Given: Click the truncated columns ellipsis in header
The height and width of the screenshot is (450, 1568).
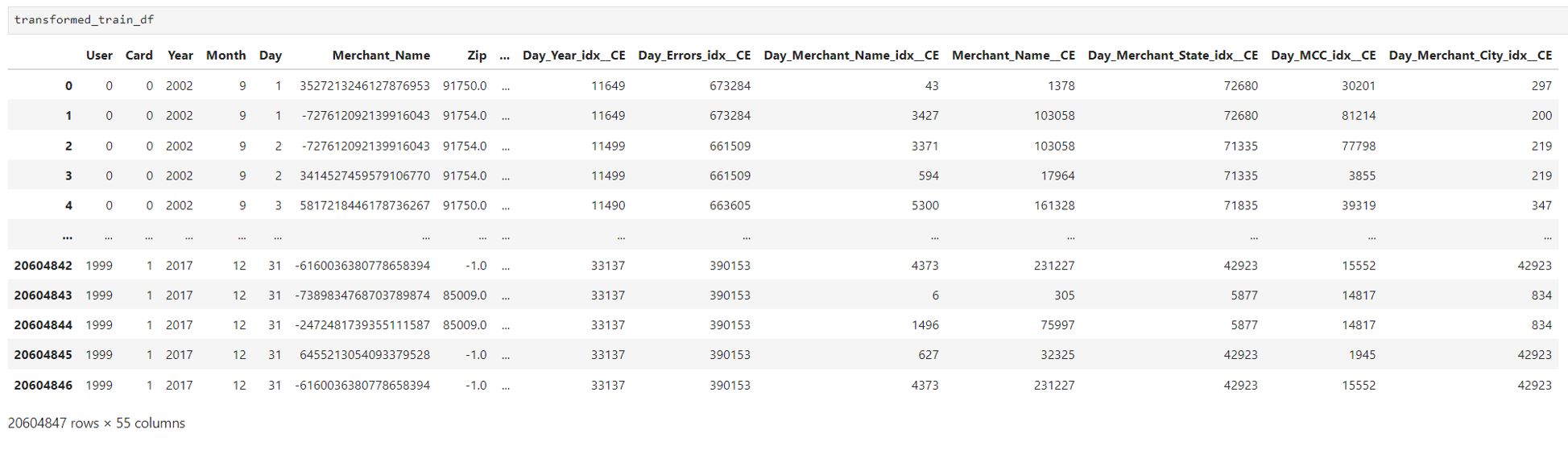Looking at the screenshot, I should click(x=505, y=56).
